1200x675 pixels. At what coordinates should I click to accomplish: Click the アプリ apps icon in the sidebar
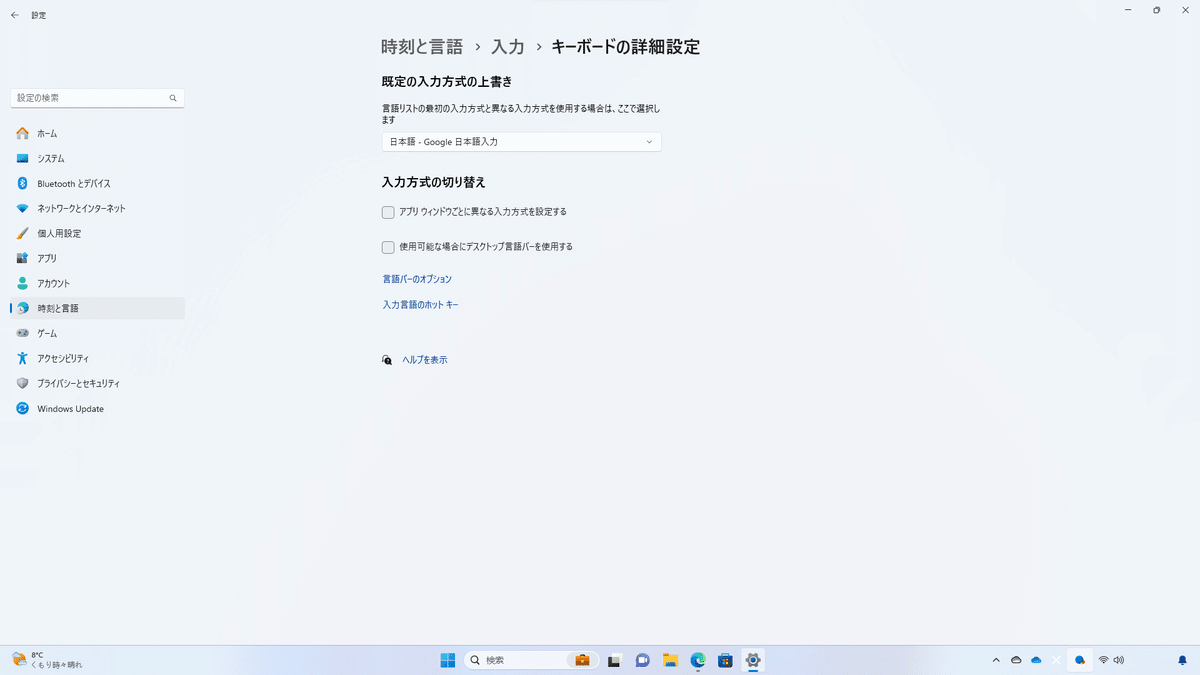tap(22, 258)
